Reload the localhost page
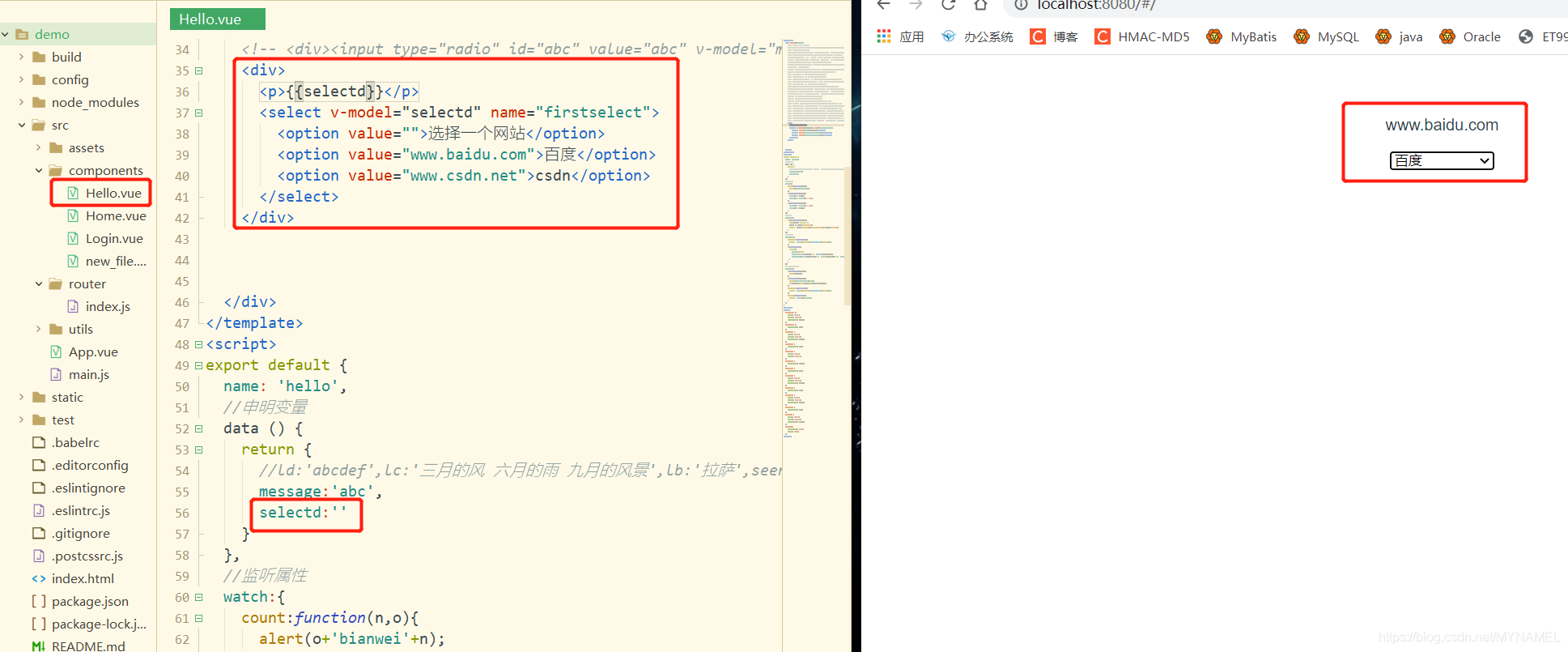 click(948, 4)
